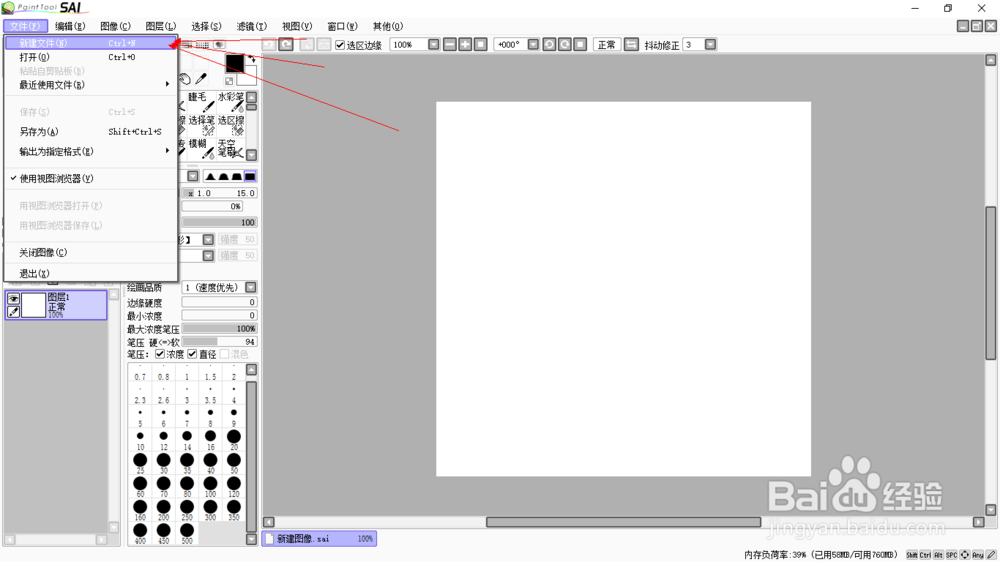Reset zoom with square button after plus
The width and height of the screenshot is (1000, 562).
[481, 44]
